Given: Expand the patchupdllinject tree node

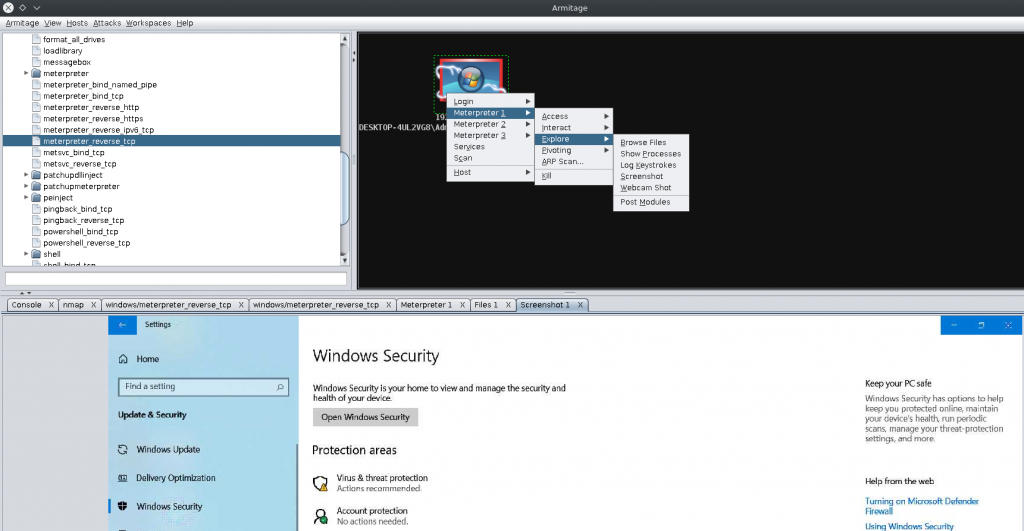Looking at the screenshot, I should coord(26,175).
